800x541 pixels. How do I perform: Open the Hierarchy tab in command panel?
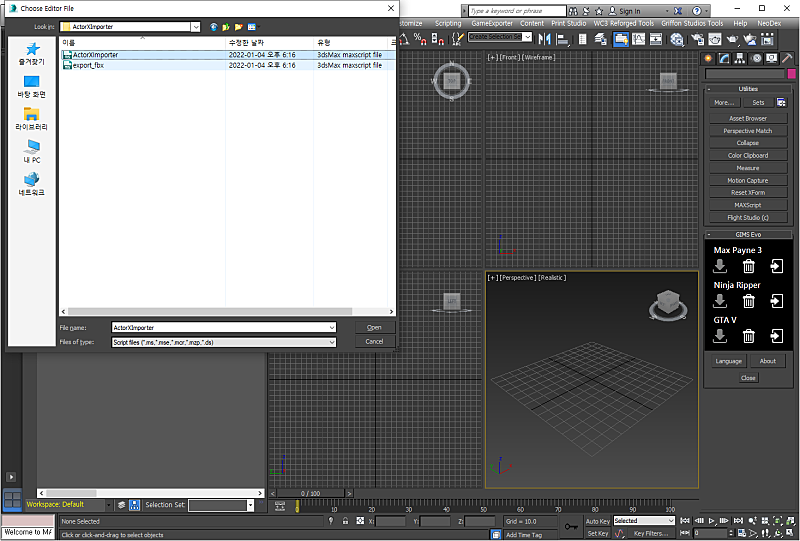tap(741, 58)
